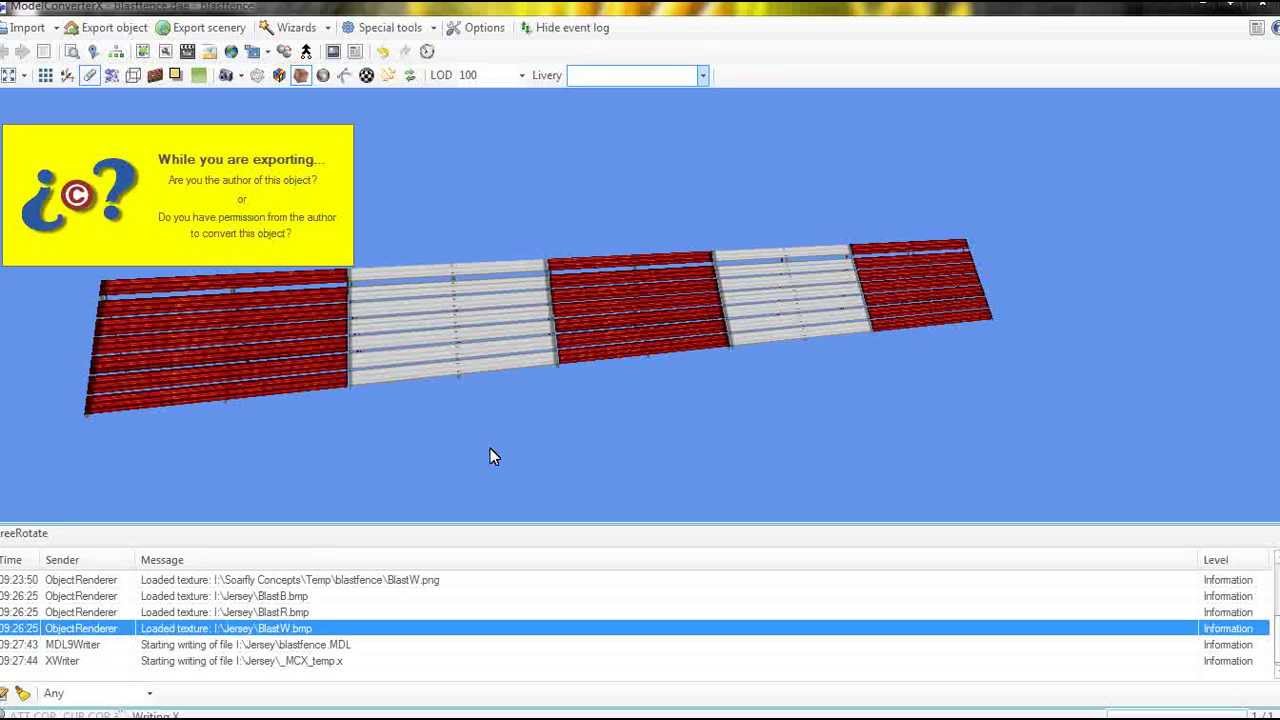Sort by the Message column header
This screenshot has width=1280, height=720.
pos(666,560)
